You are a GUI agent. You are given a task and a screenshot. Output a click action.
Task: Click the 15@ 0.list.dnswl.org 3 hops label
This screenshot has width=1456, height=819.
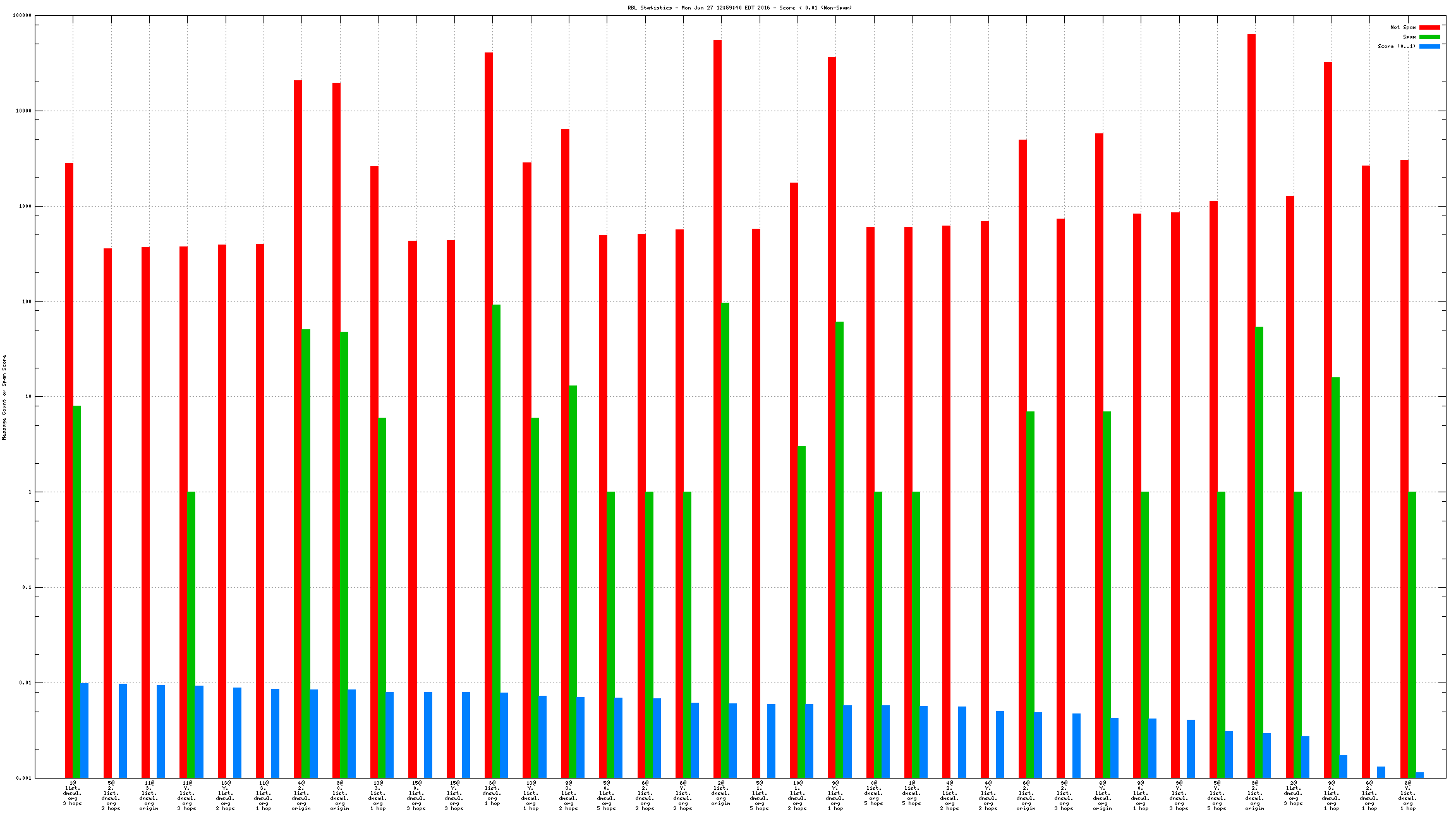[416, 796]
